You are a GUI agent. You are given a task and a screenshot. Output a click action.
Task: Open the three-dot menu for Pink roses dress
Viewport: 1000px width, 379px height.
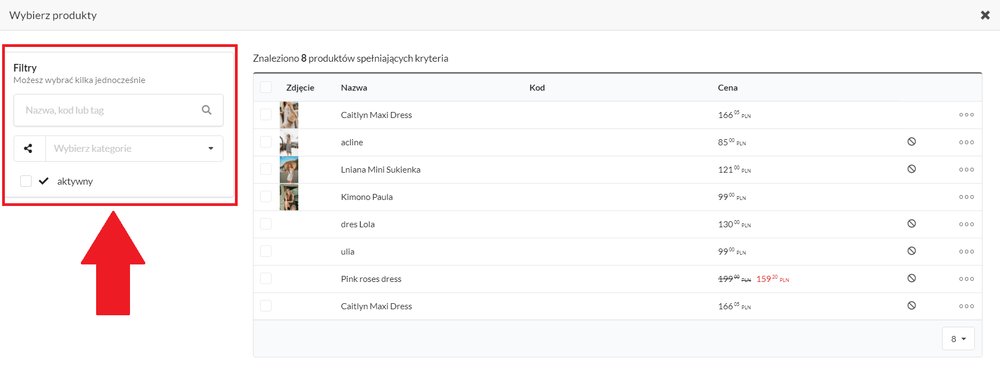966,279
